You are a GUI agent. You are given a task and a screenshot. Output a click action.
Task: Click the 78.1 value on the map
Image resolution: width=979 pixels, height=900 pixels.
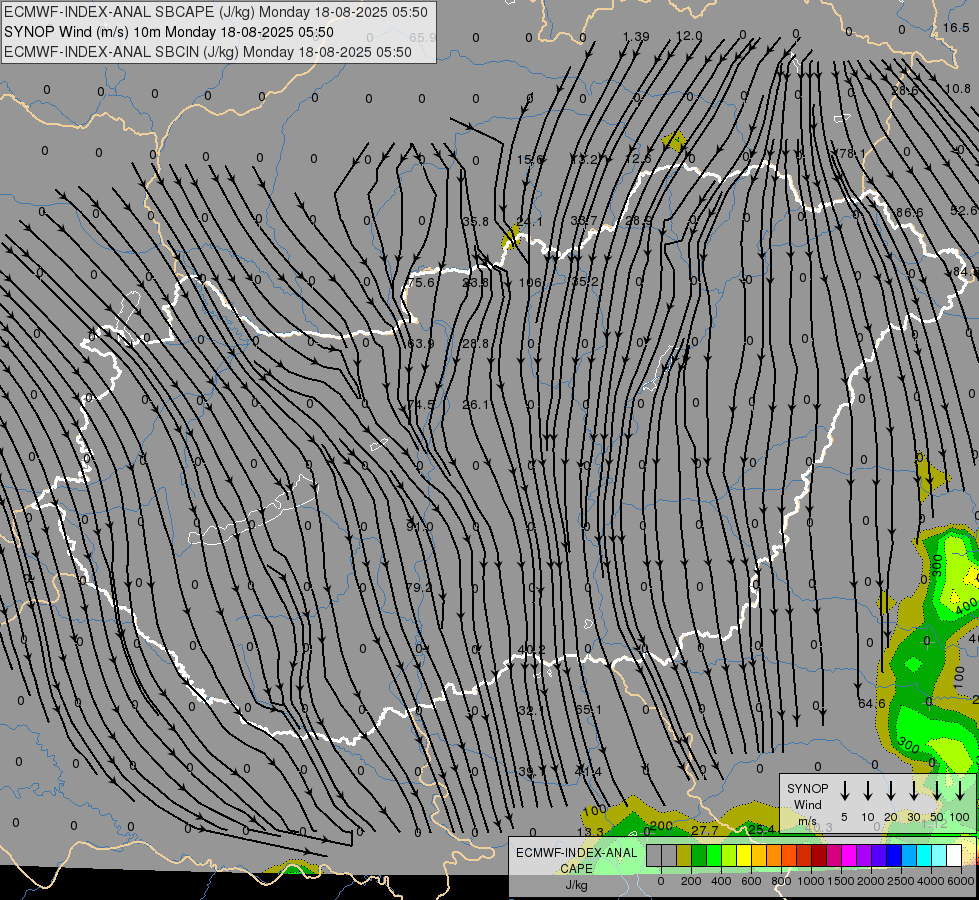tap(852, 153)
